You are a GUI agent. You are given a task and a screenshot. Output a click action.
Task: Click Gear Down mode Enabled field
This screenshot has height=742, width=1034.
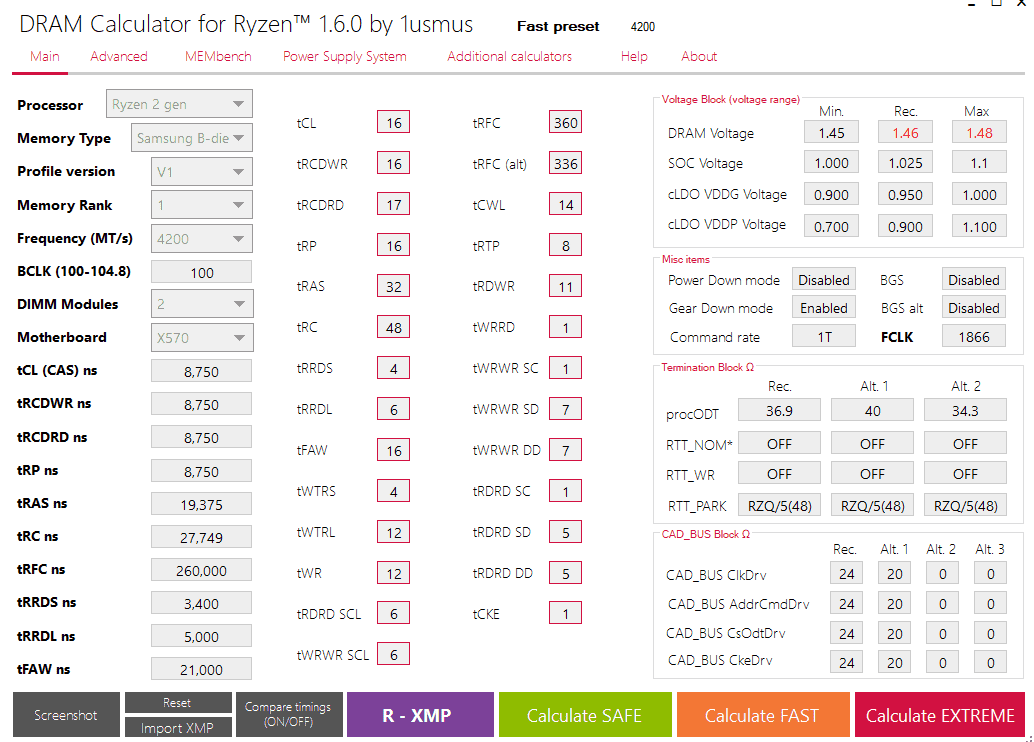click(824, 308)
